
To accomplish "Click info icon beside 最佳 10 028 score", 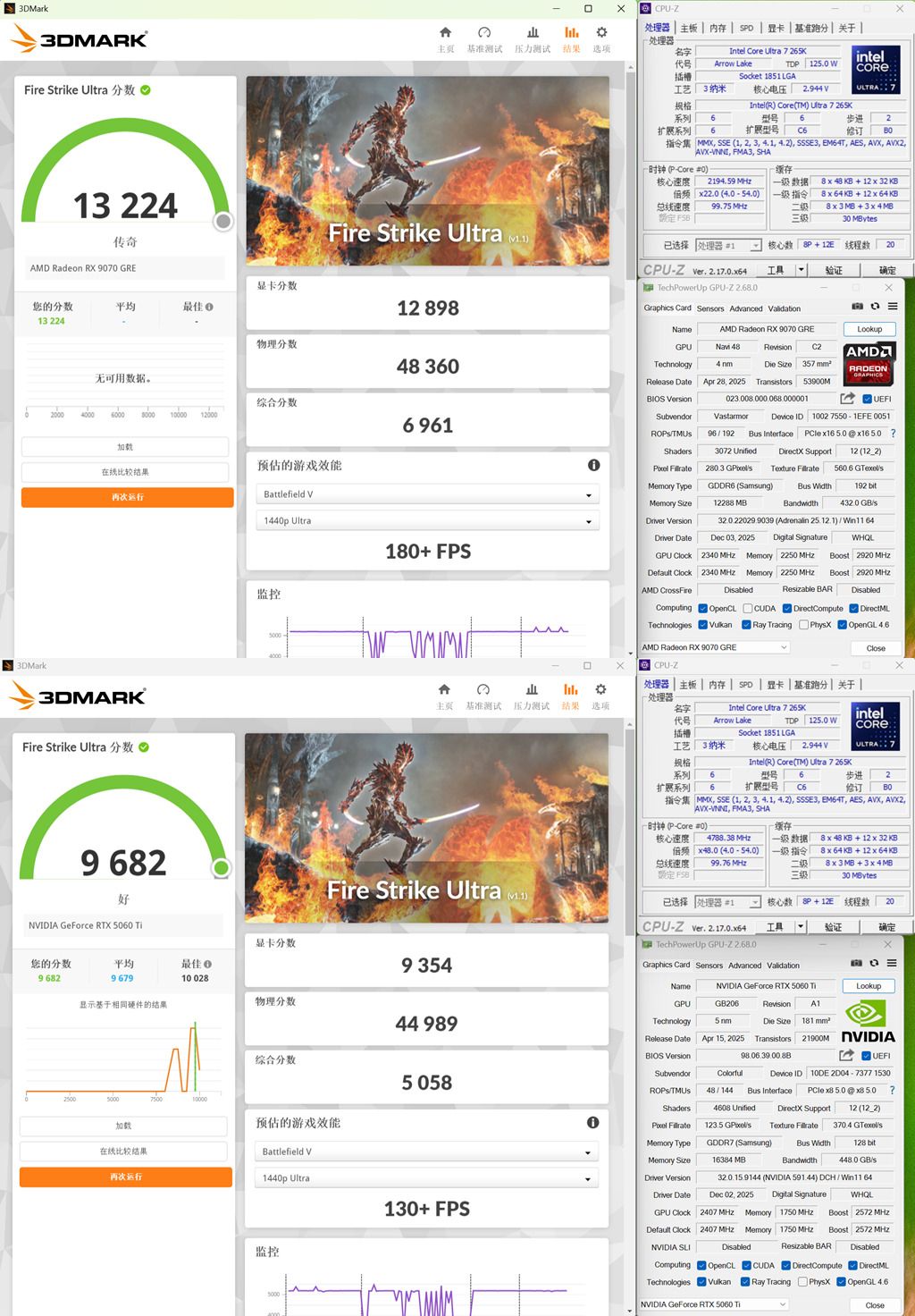I will tap(207, 965).
